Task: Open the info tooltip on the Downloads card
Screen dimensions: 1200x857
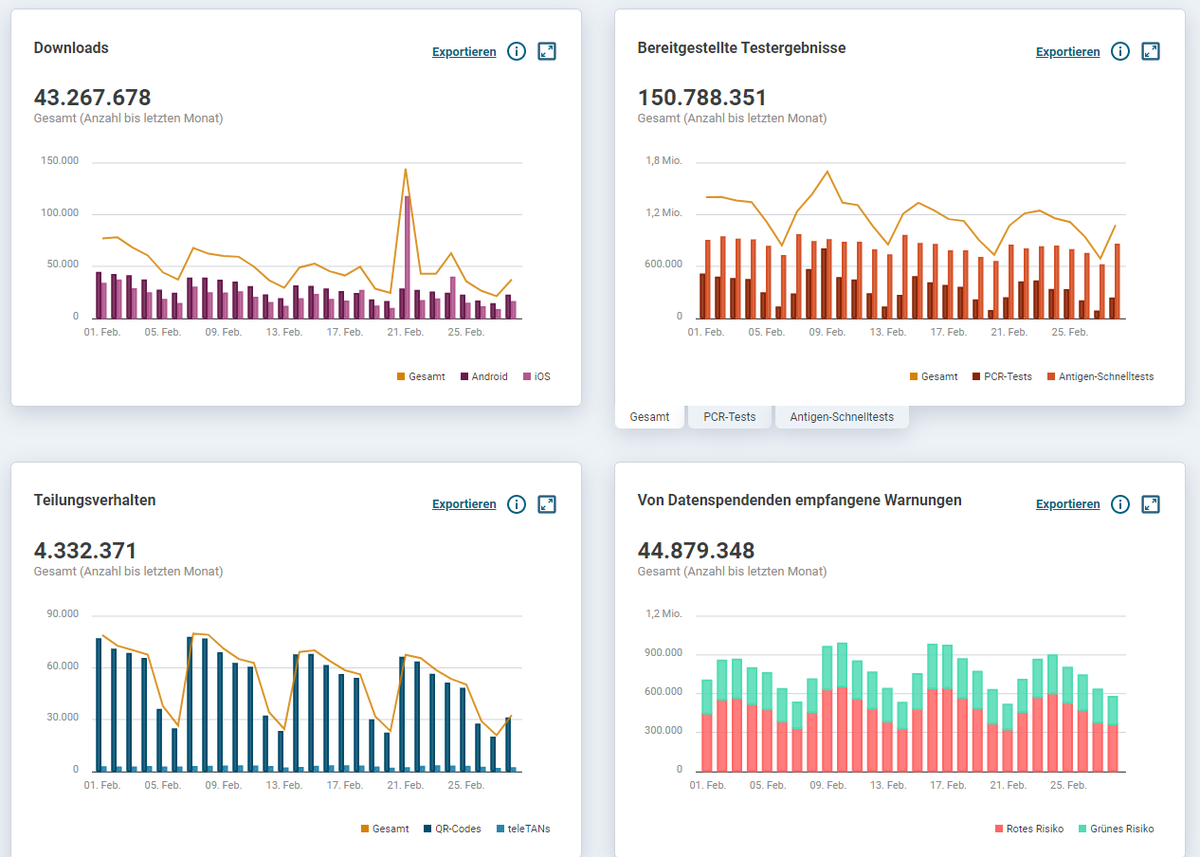Action: coord(516,51)
